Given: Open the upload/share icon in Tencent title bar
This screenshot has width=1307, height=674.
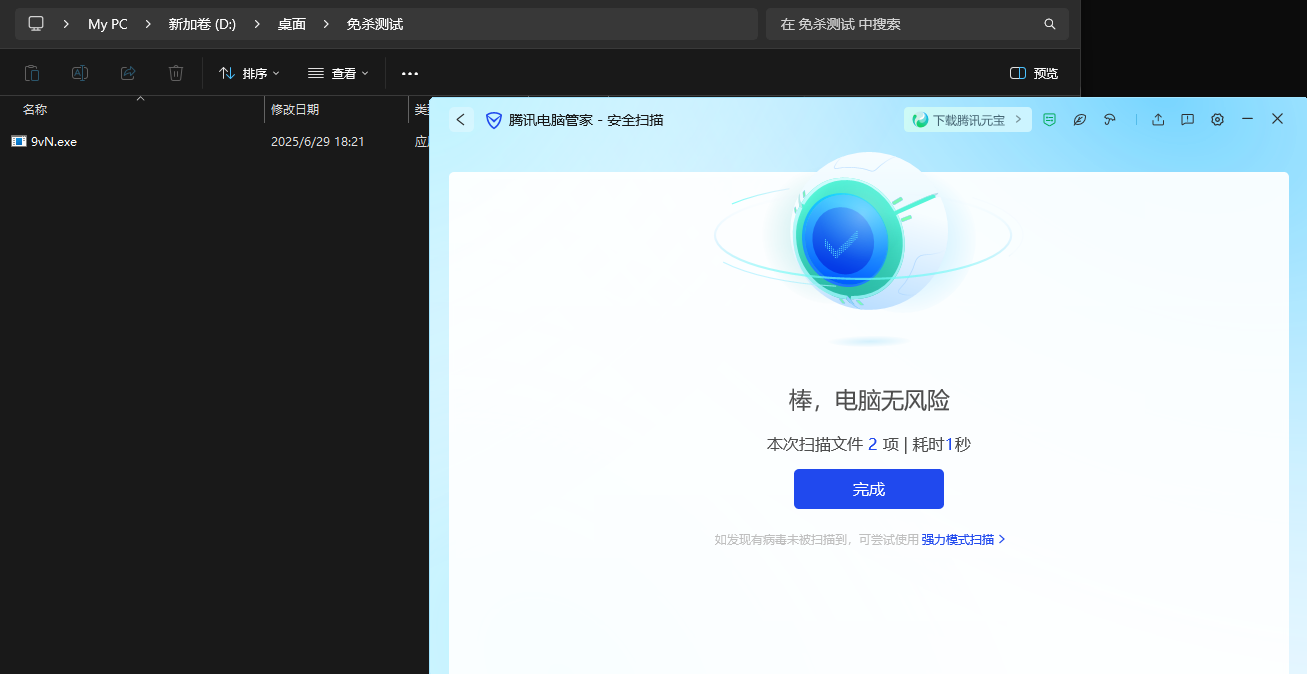Looking at the screenshot, I should [1158, 119].
